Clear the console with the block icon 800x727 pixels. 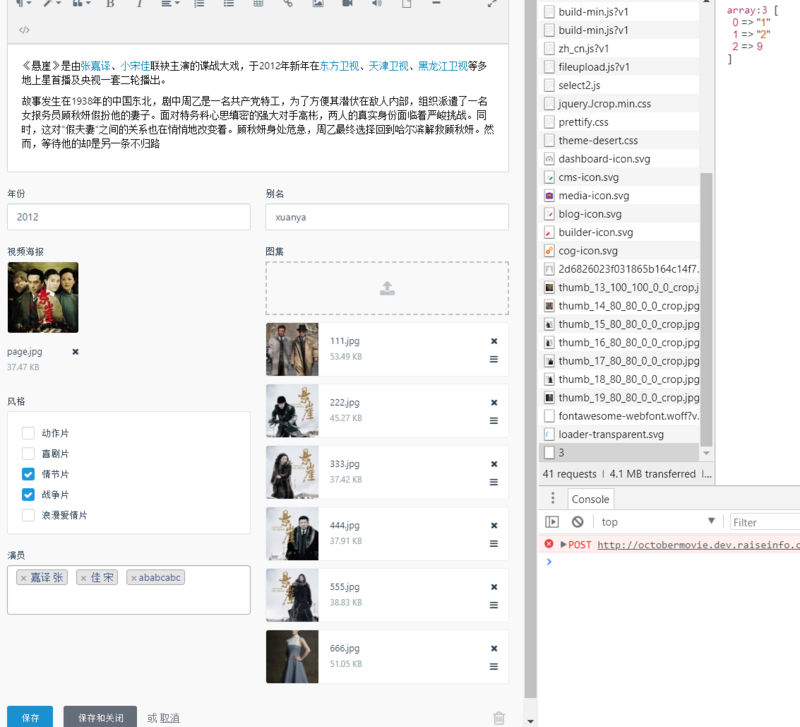[577, 522]
